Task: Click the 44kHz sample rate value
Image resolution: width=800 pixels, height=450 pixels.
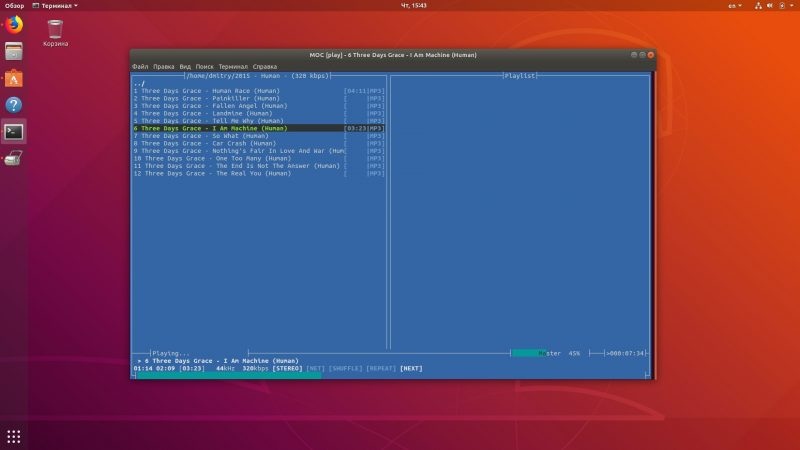Action: coord(226,368)
